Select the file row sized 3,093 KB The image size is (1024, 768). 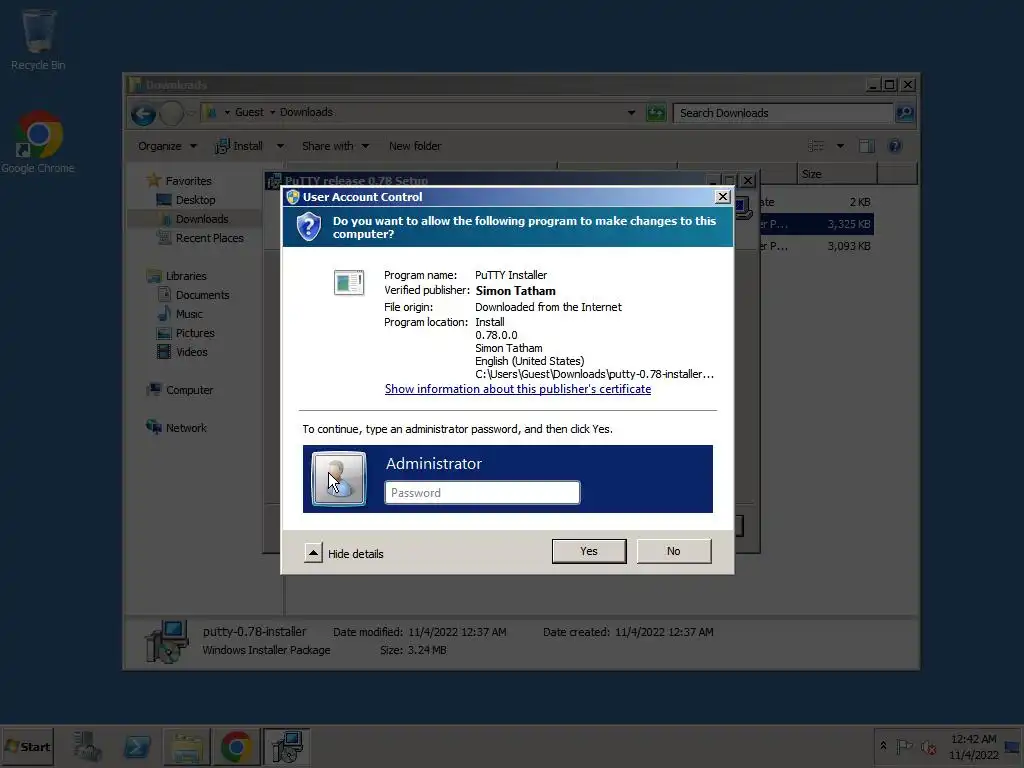(815, 246)
